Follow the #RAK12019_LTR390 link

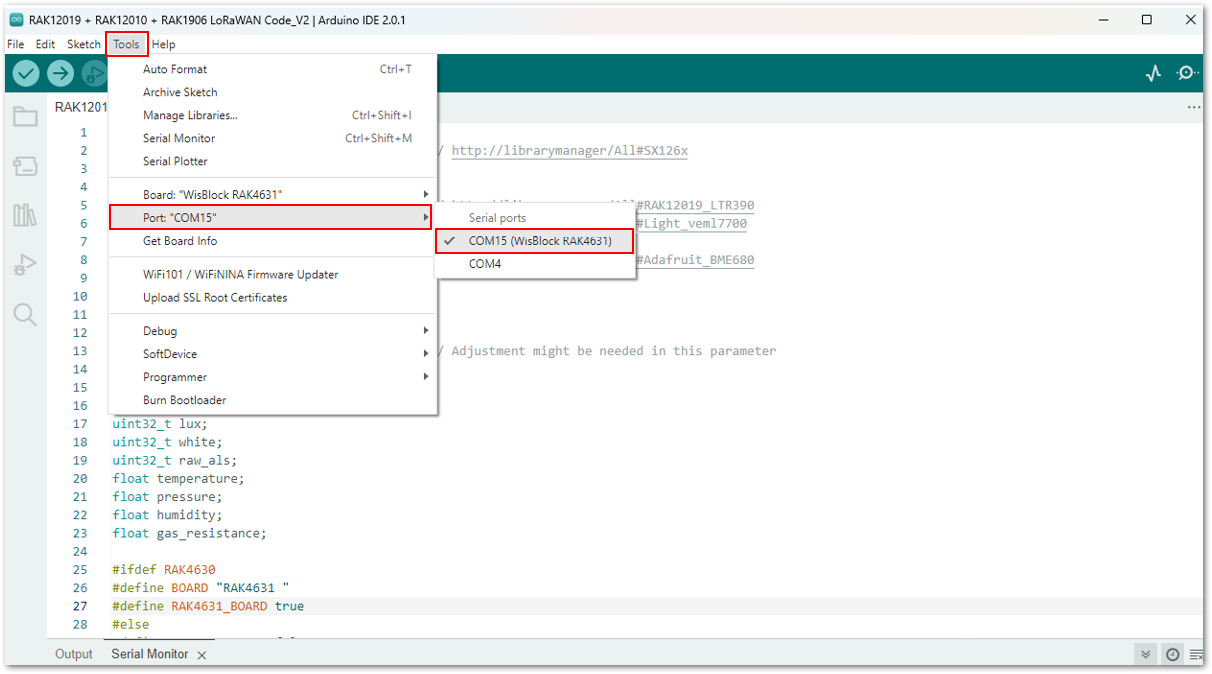tap(695, 205)
